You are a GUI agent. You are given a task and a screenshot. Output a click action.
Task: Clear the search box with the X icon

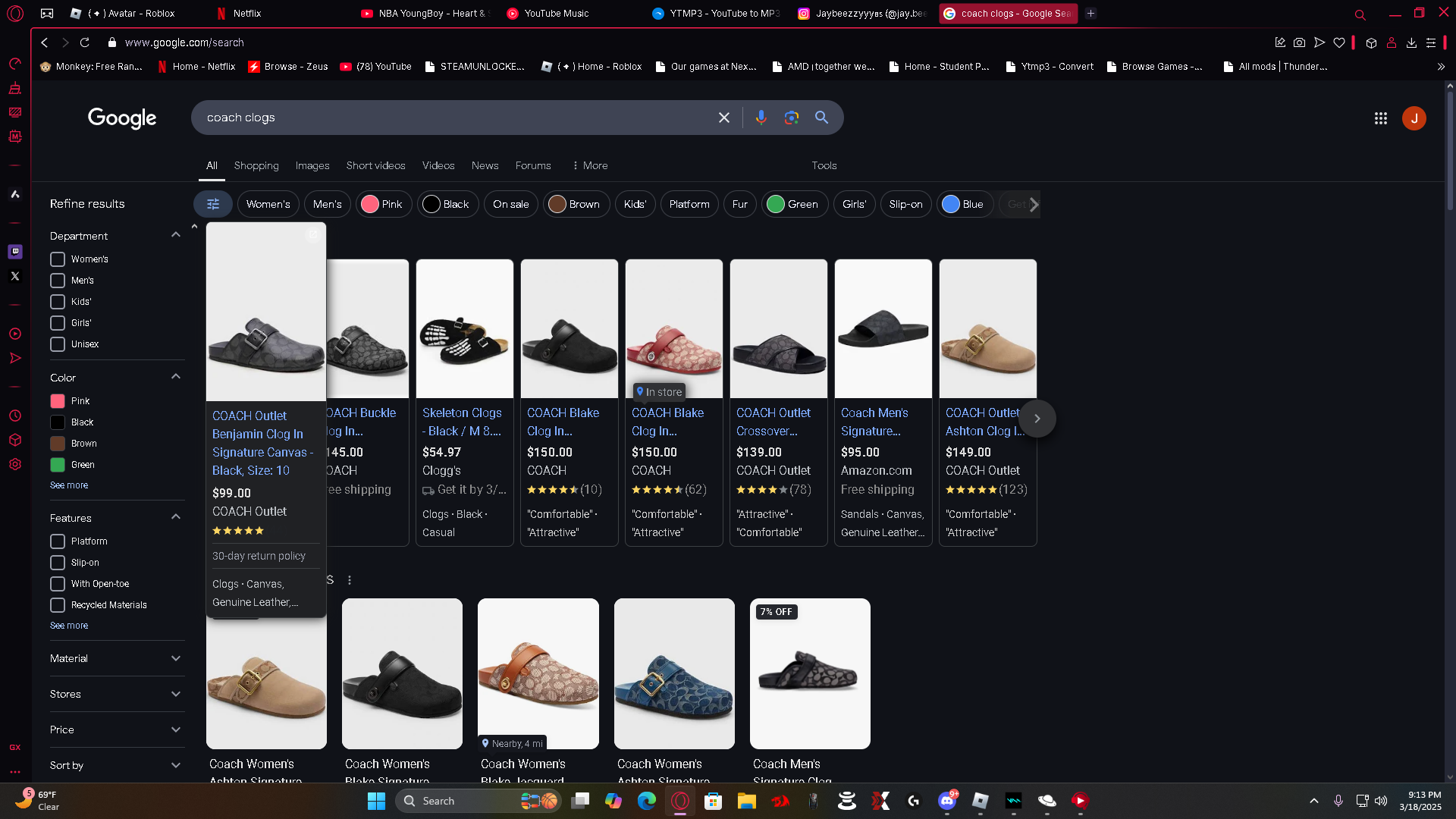point(723,118)
